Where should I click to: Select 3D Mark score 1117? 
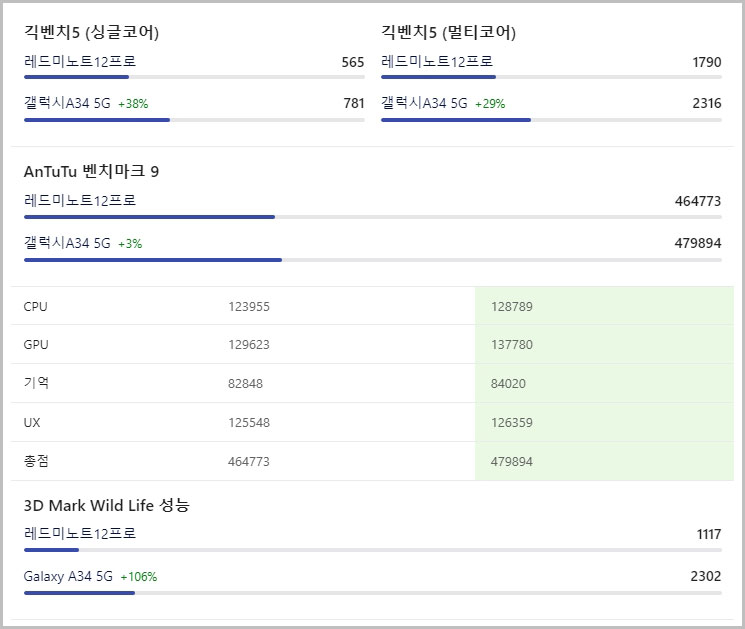click(x=709, y=534)
